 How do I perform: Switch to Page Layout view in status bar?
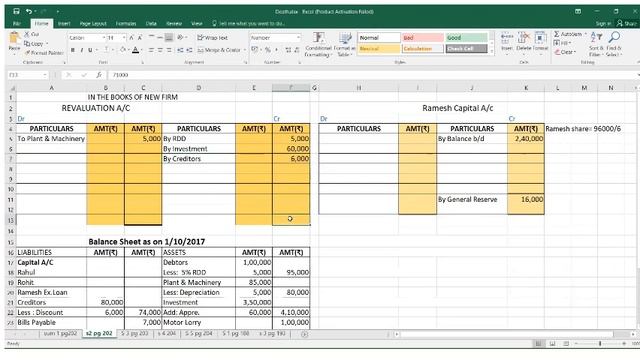click(552, 344)
